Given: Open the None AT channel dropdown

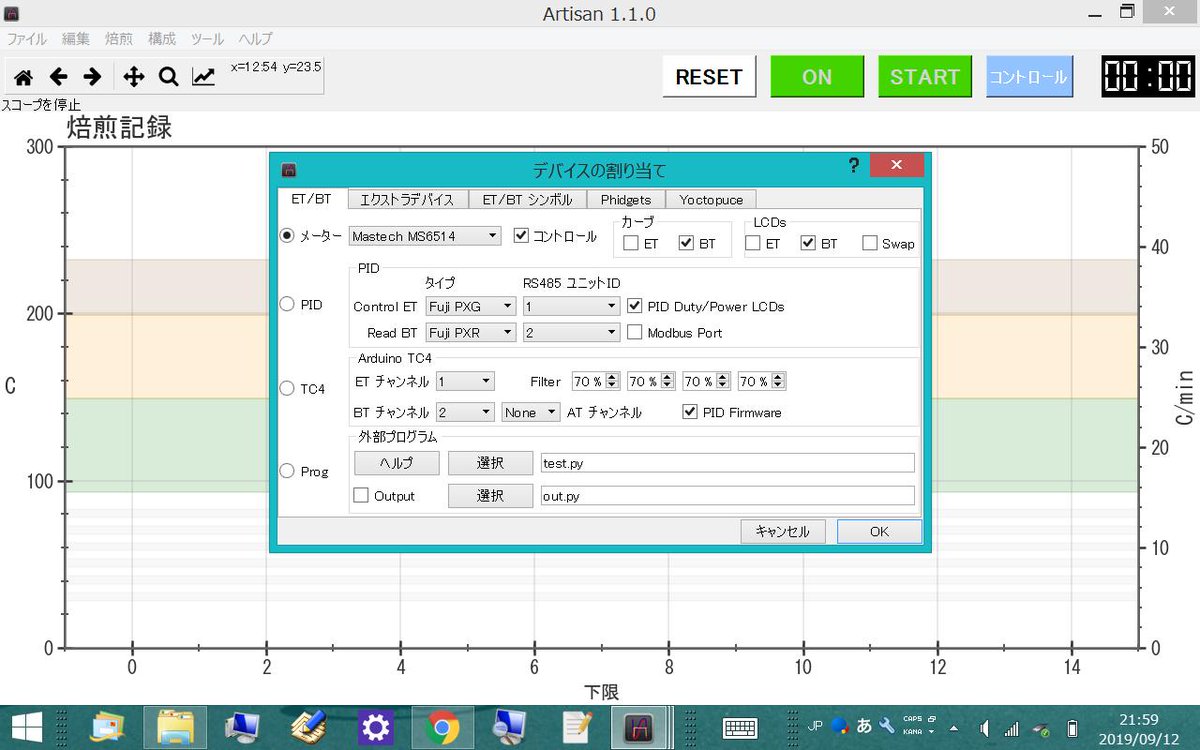Looking at the screenshot, I should point(531,412).
